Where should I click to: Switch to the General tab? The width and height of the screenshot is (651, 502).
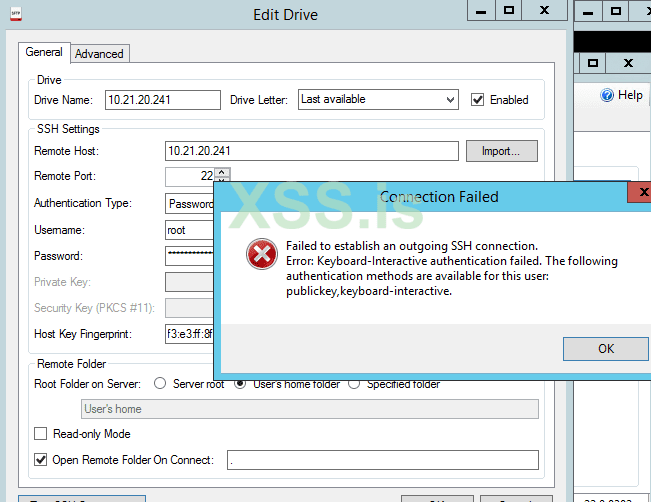44,52
